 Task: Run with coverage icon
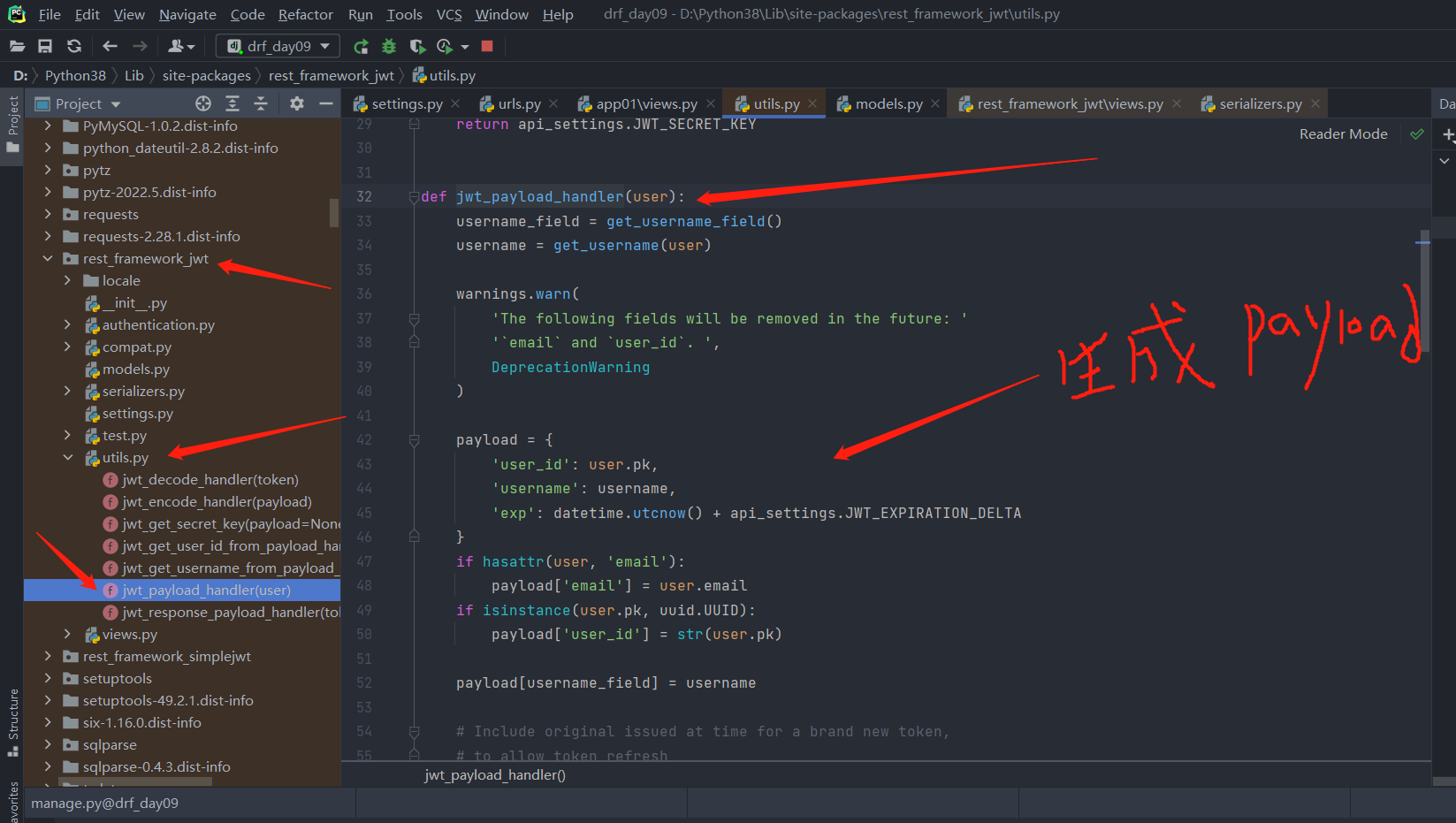click(417, 46)
